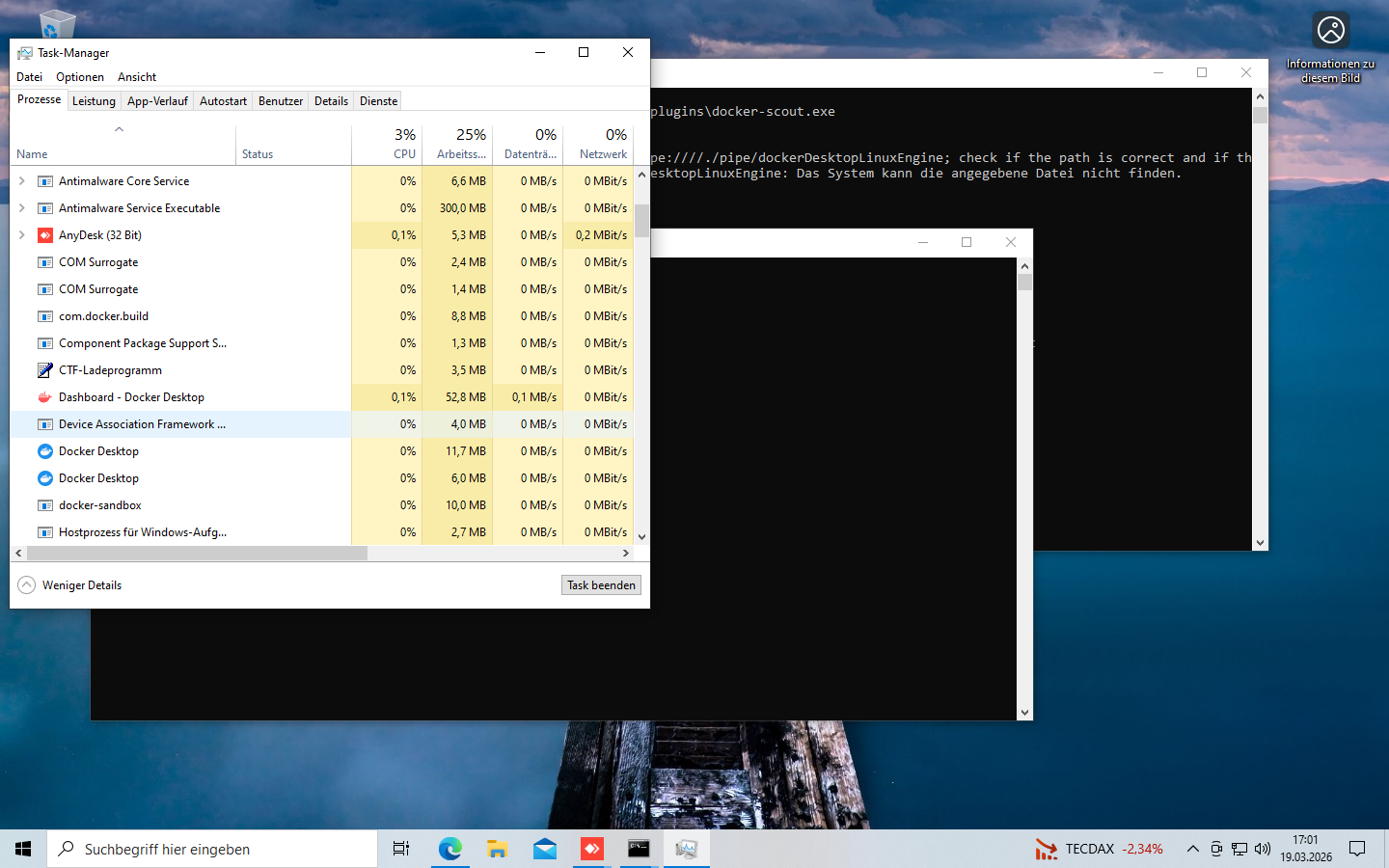Switch to the Dienste tab
The image size is (1389, 868).
tap(378, 101)
